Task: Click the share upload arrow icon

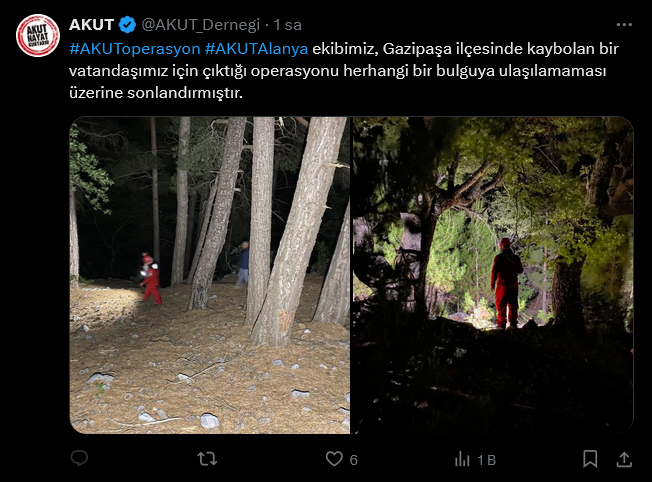Action: (x=624, y=459)
